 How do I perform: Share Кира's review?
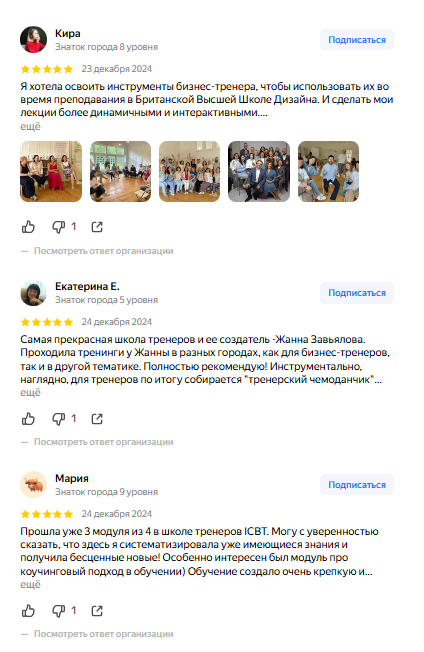(97, 227)
